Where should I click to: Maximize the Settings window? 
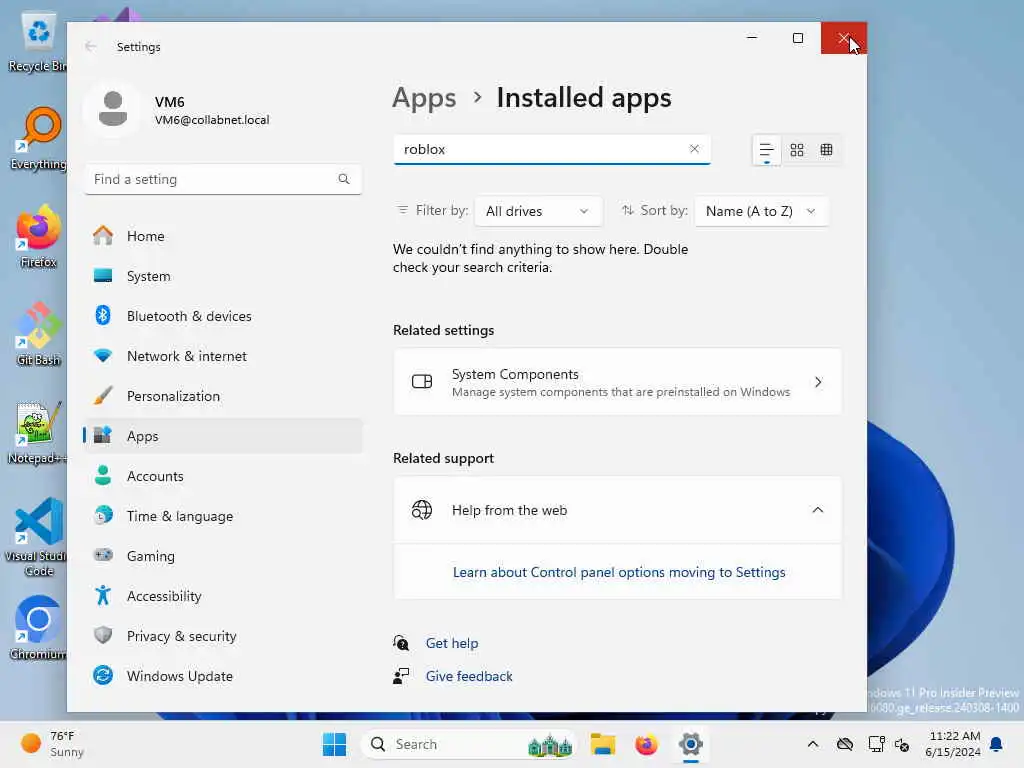pyautogui.click(x=797, y=38)
